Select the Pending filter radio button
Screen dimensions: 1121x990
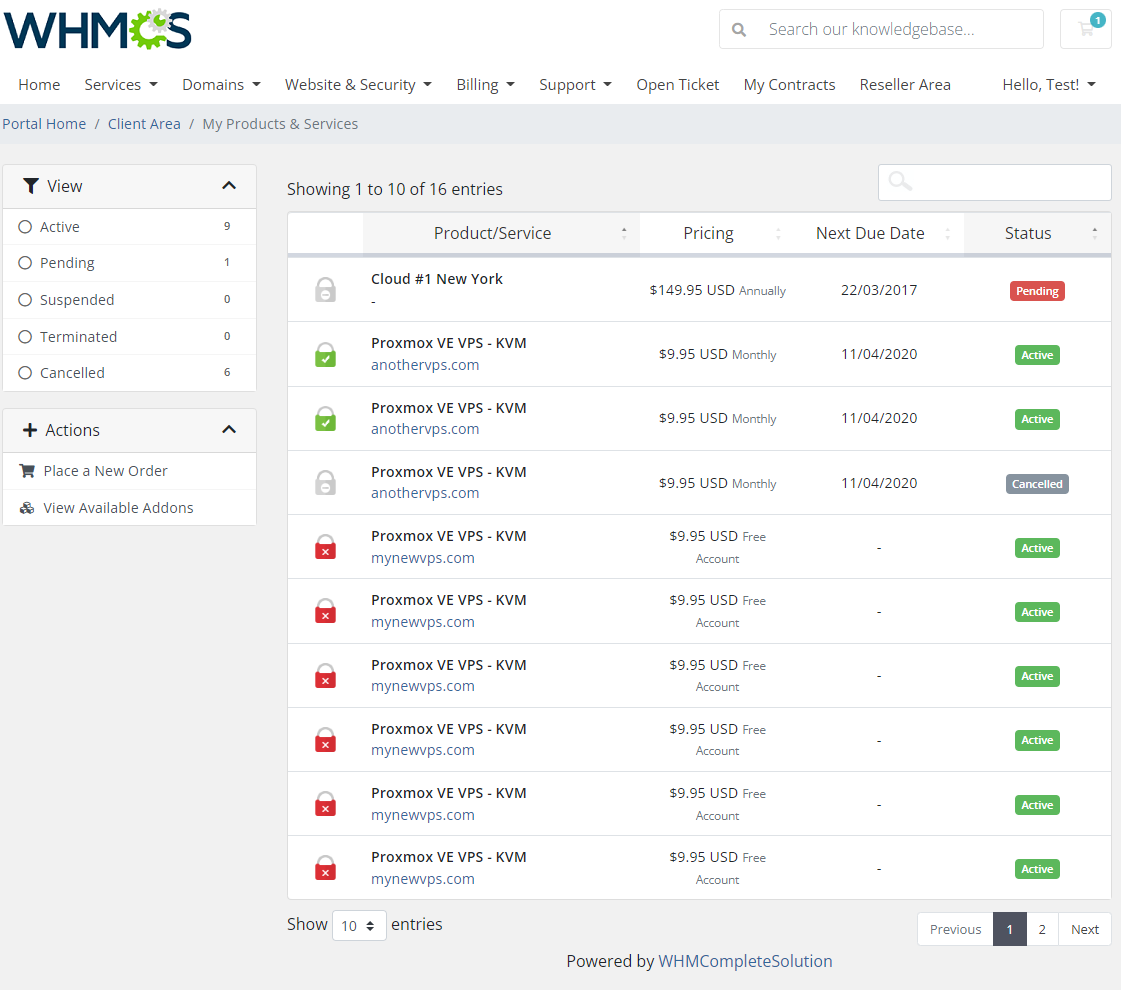(25, 262)
